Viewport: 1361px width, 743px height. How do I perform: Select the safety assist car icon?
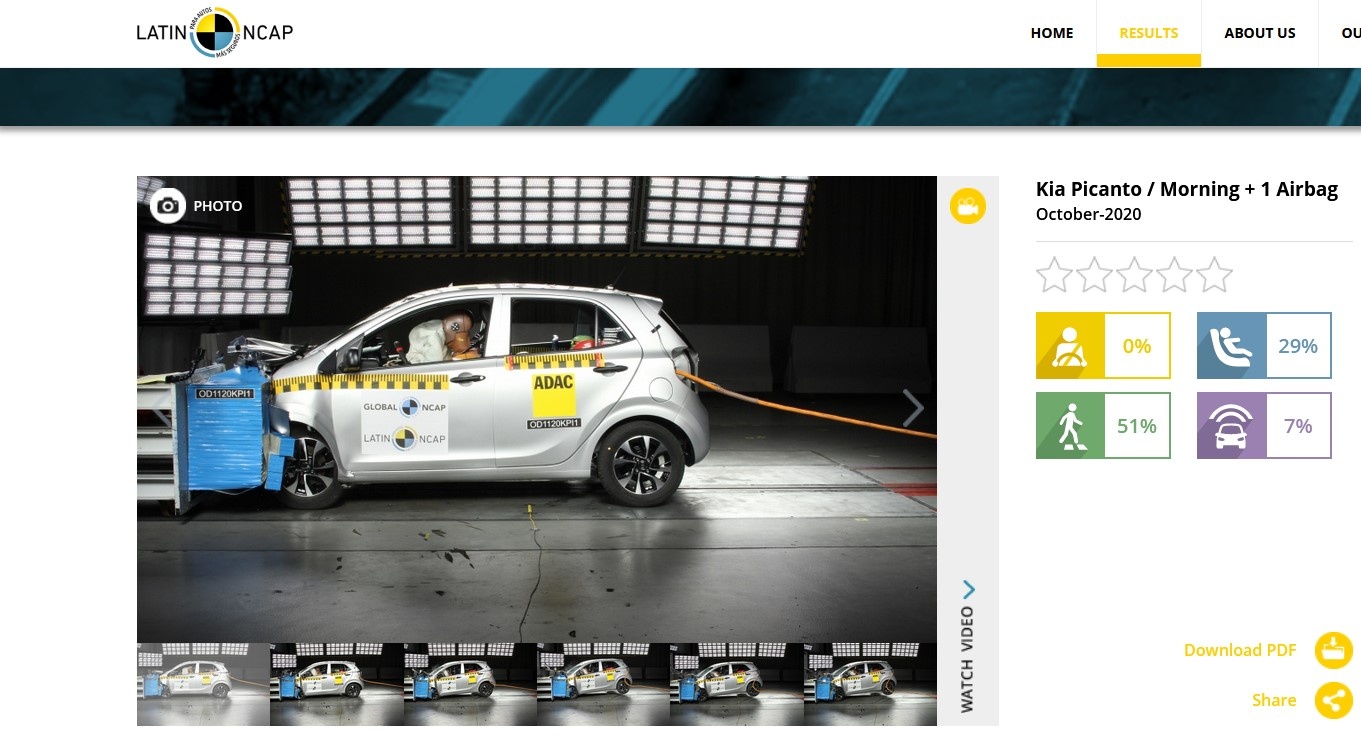(x=1231, y=426)
